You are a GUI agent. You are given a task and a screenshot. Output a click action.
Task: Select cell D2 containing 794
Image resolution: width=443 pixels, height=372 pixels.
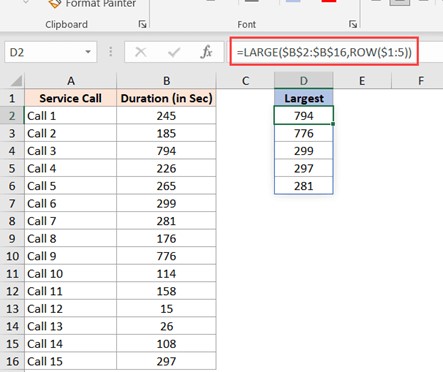(x=304, y=116)
